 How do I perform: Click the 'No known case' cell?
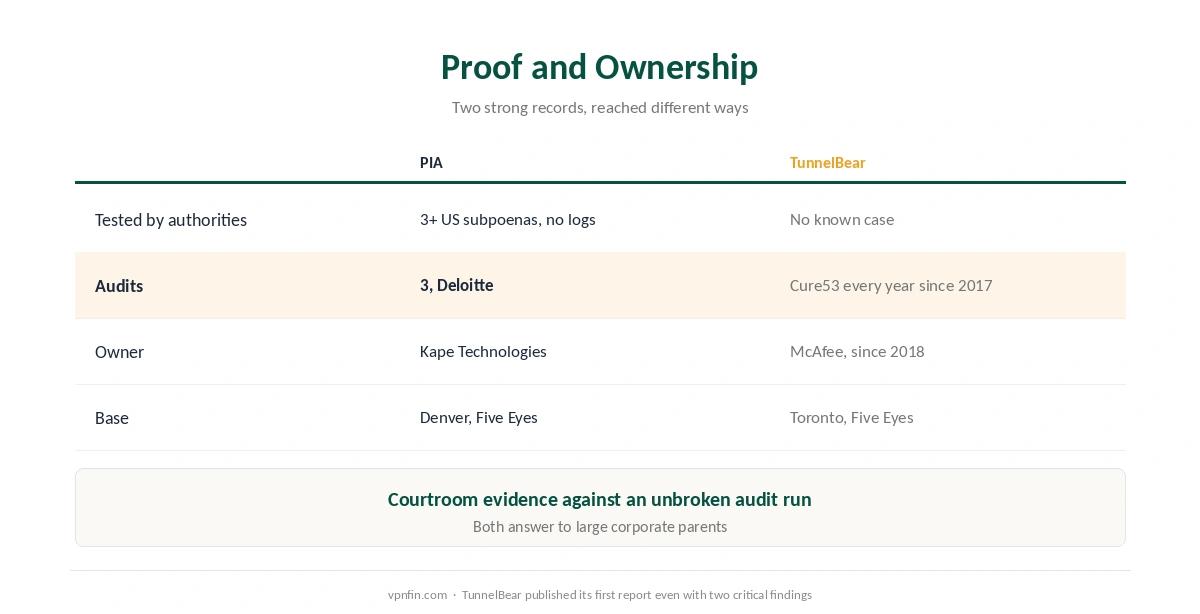click(x=842, y=220)
